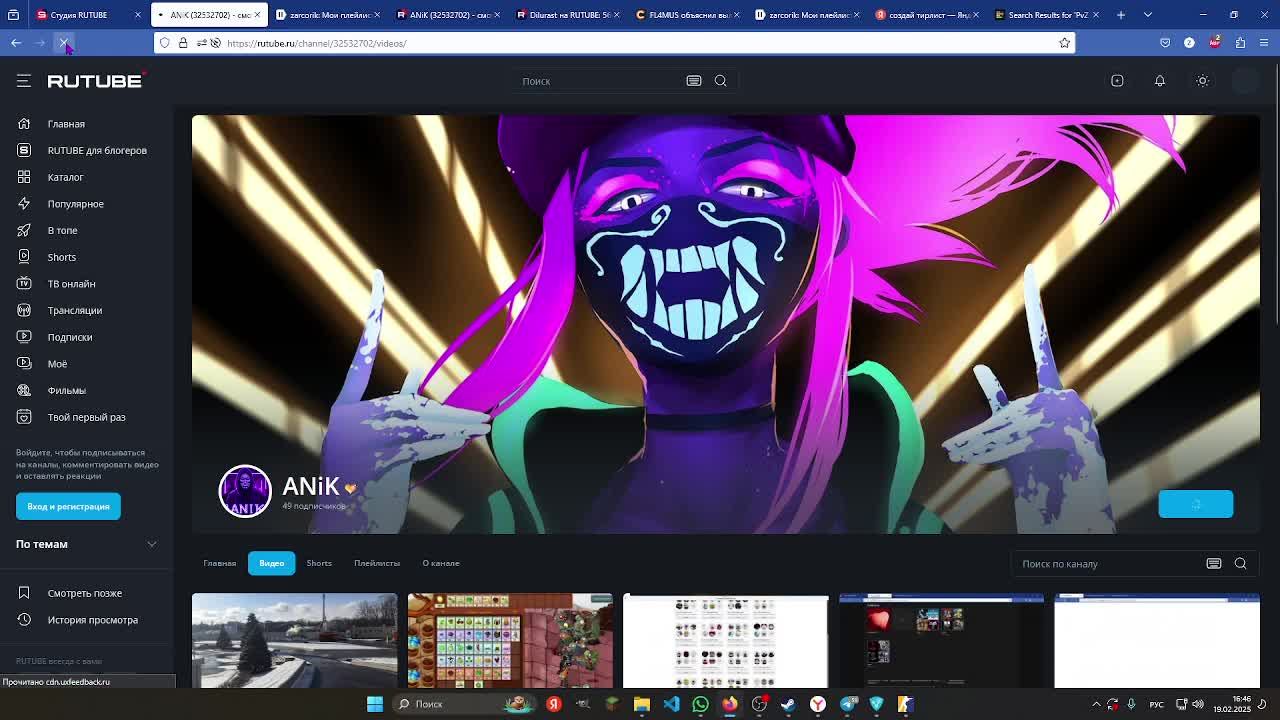Click the upload video icon in the header

coord(1117,81)
